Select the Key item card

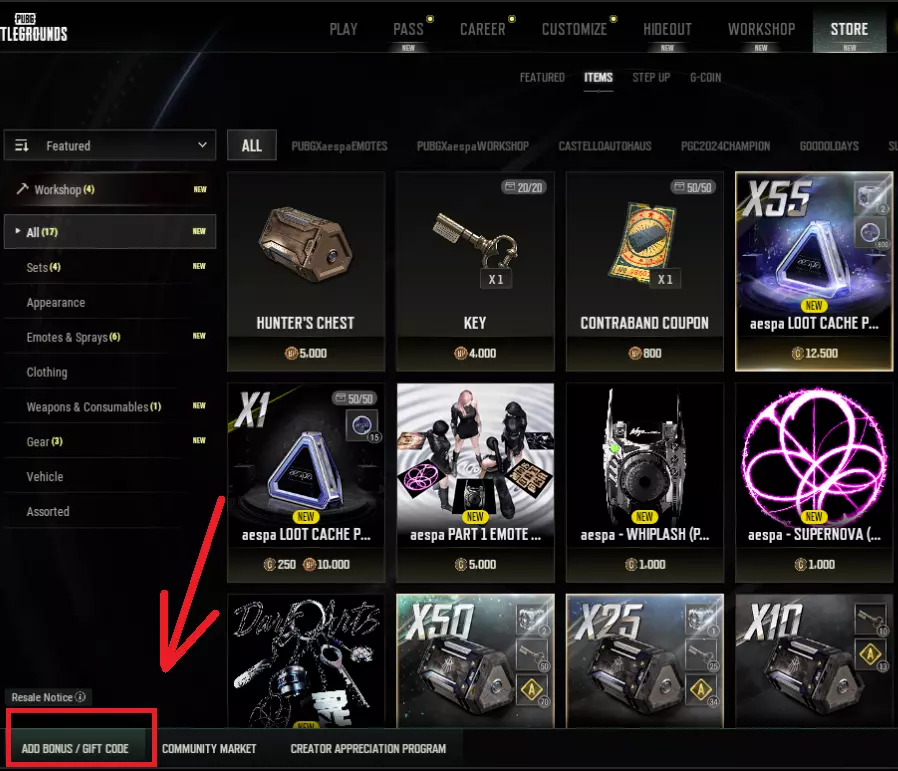[x=475, y=272]
